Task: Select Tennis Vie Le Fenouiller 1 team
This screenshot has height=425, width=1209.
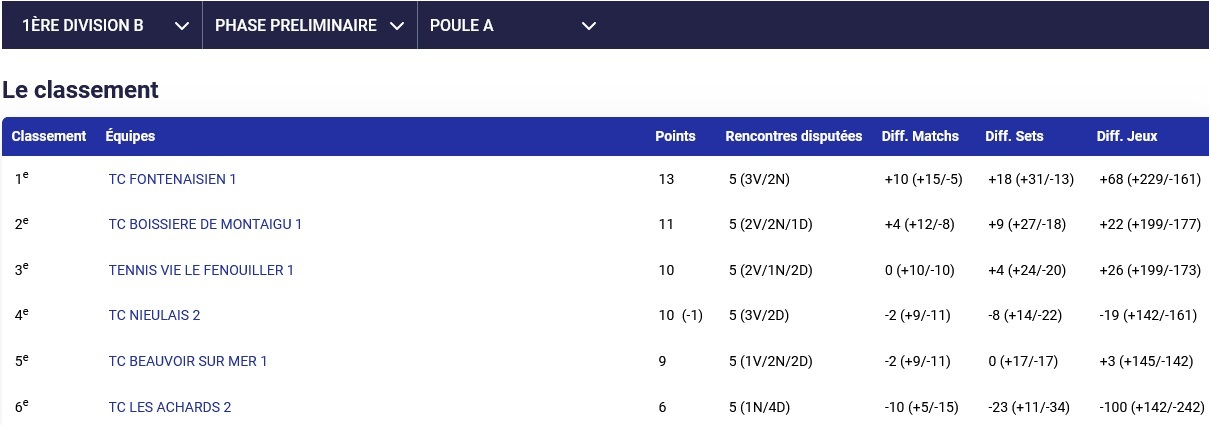Action: pyautogui.click(x=201, y=270)
